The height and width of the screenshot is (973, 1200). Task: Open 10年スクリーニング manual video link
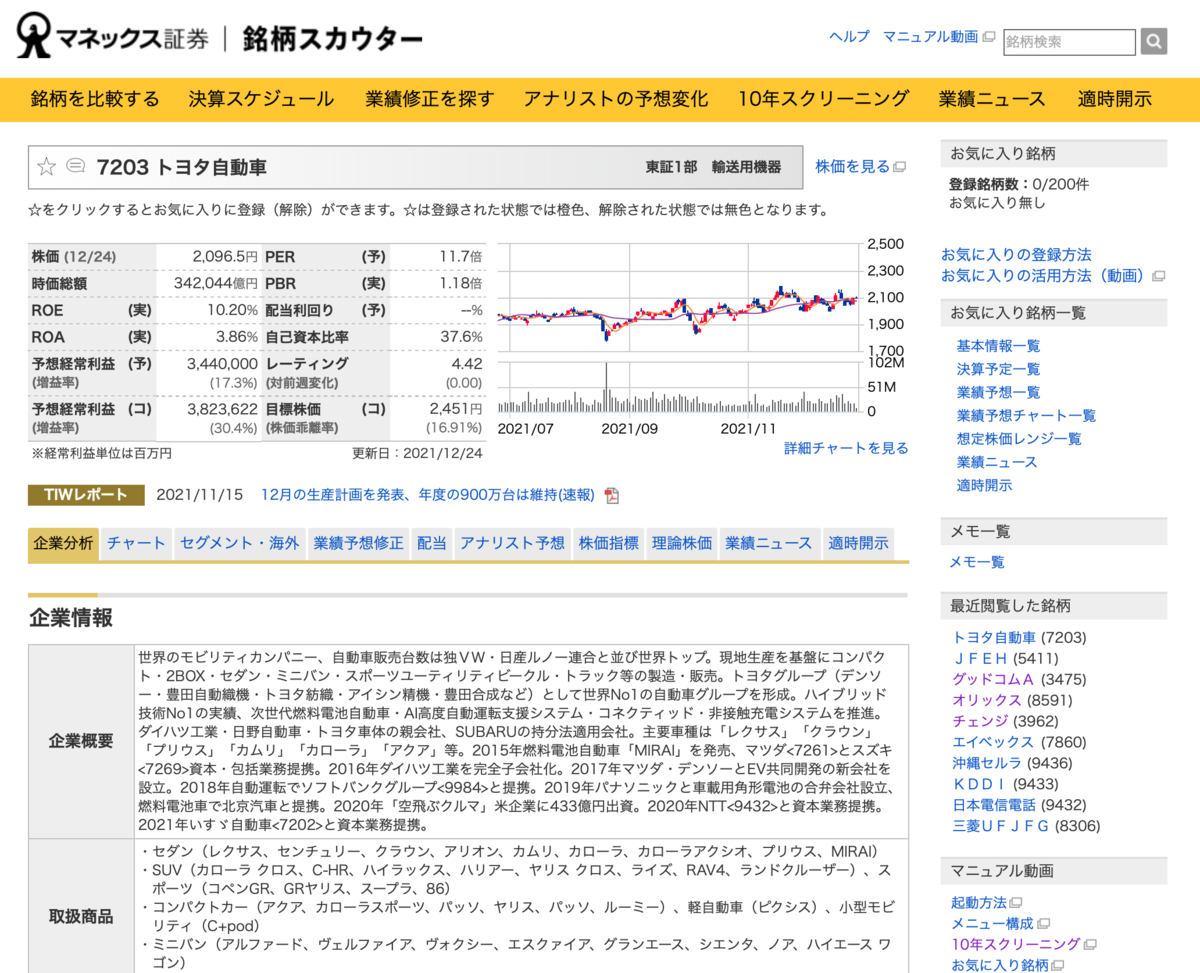pyautogui.click(x=1016, y=945)
